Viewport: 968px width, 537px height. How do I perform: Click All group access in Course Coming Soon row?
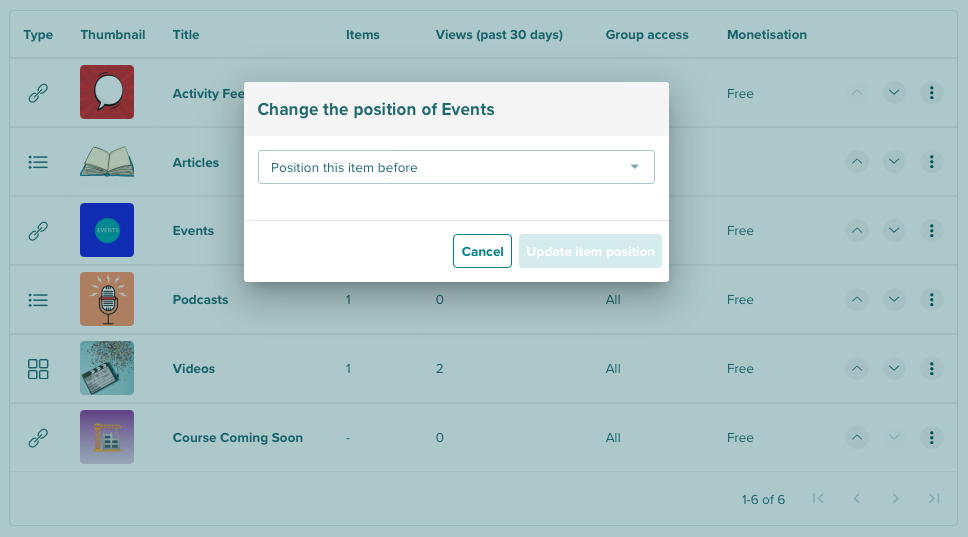pyautogui.click(x=613, y=438)
